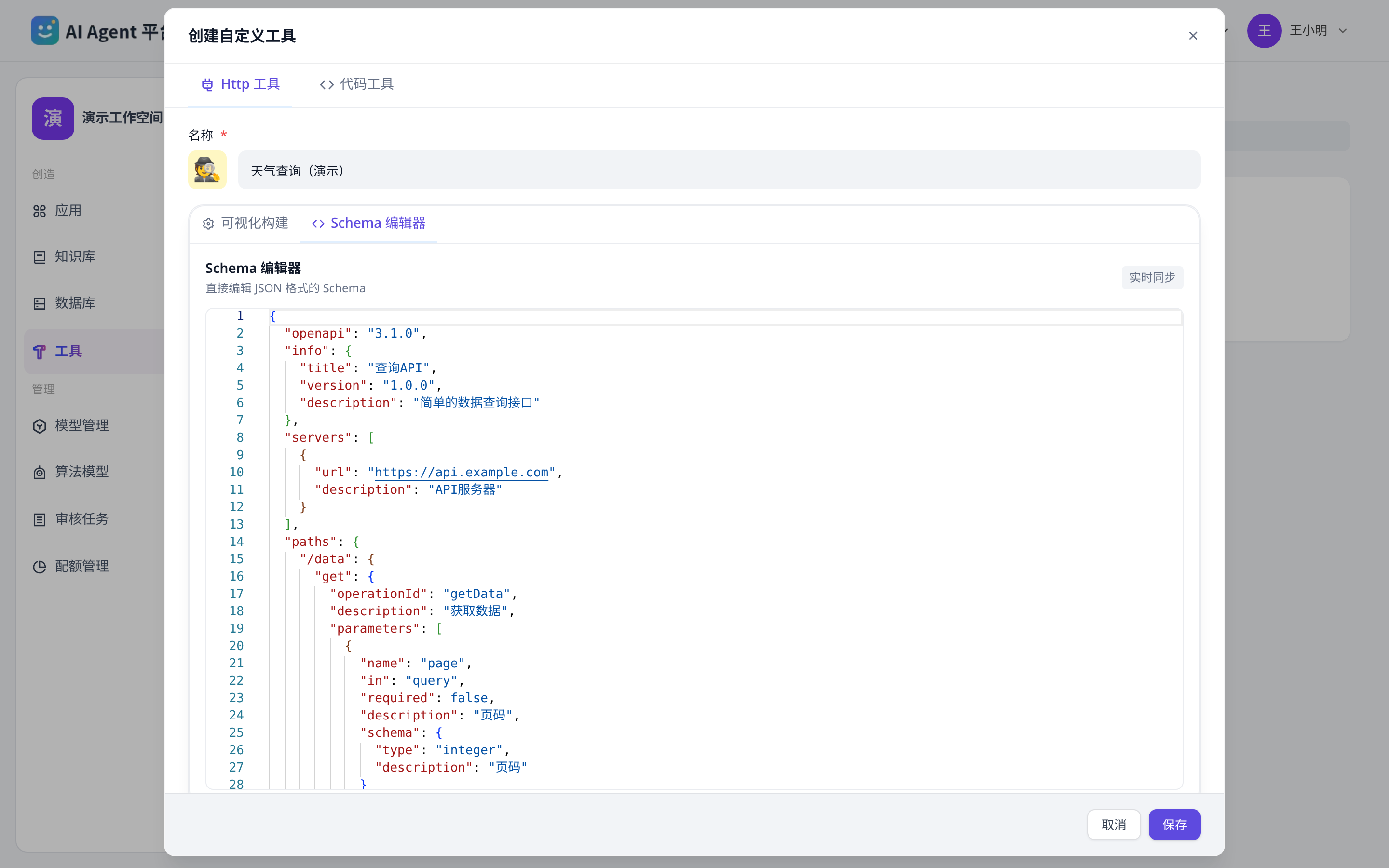The image size is (1389, 868).
Task: Click the 实时同步 badge
Action: pyautogui.click(x=1152, y=277)
